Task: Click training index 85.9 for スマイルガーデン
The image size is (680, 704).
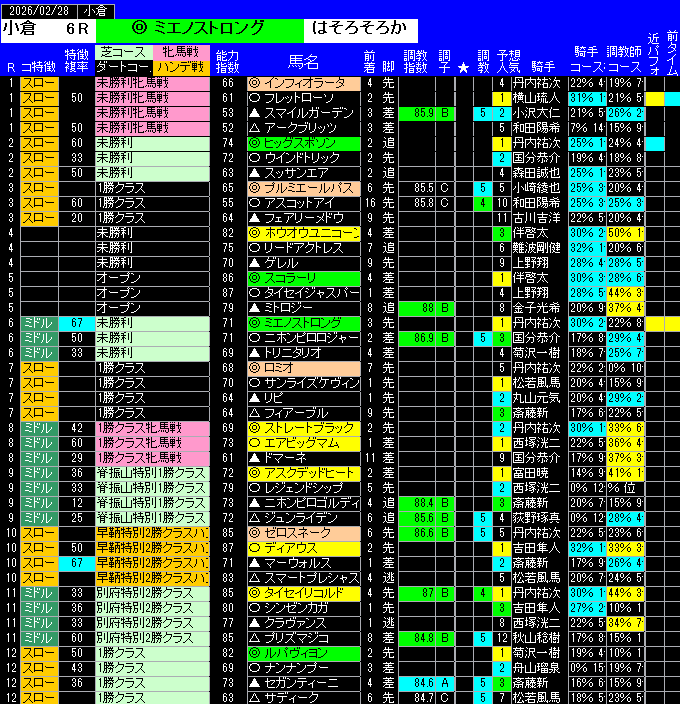Action: 417,113
